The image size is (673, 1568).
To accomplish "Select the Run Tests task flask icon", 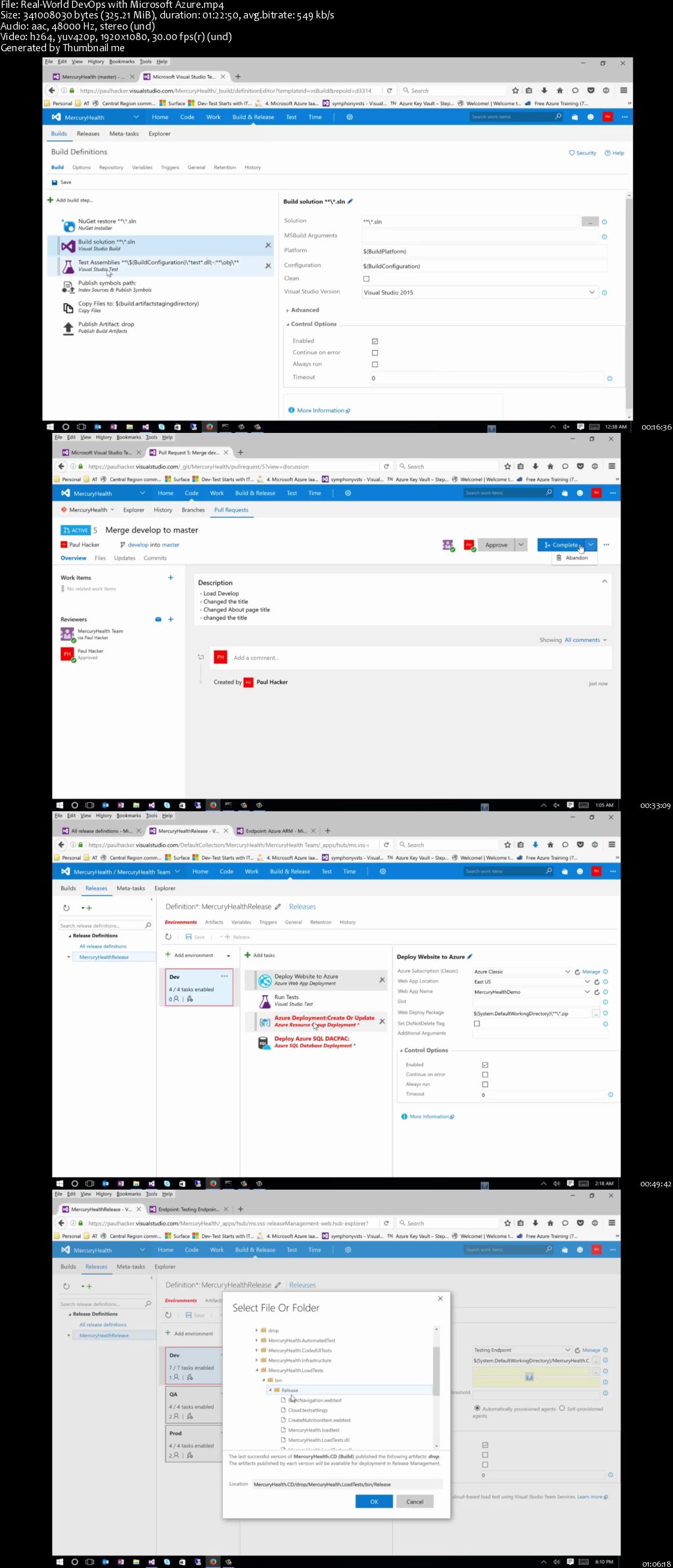I will click(x=265, y=1001).
